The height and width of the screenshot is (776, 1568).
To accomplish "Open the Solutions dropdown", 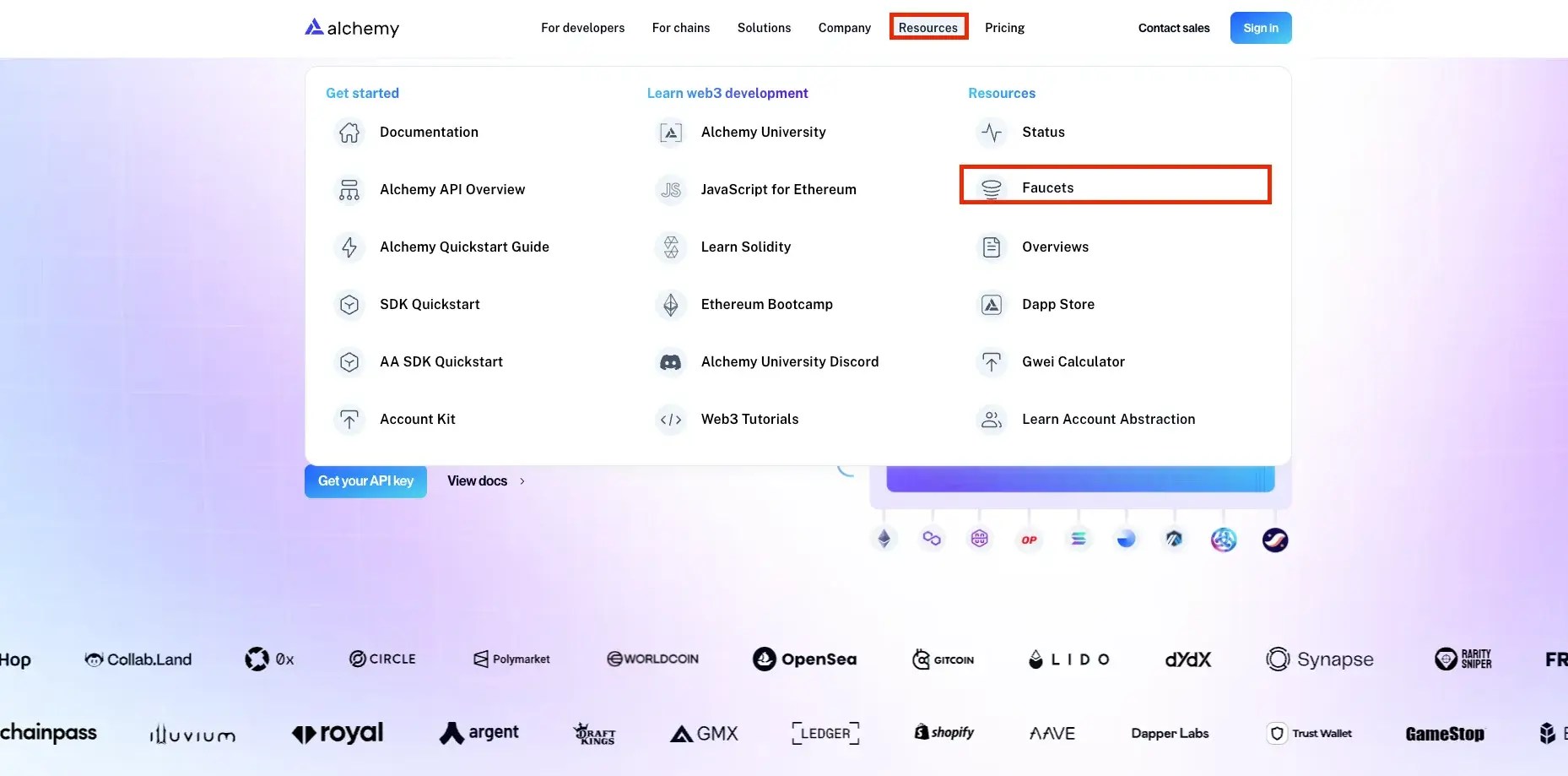I will (x=764, y=27).
